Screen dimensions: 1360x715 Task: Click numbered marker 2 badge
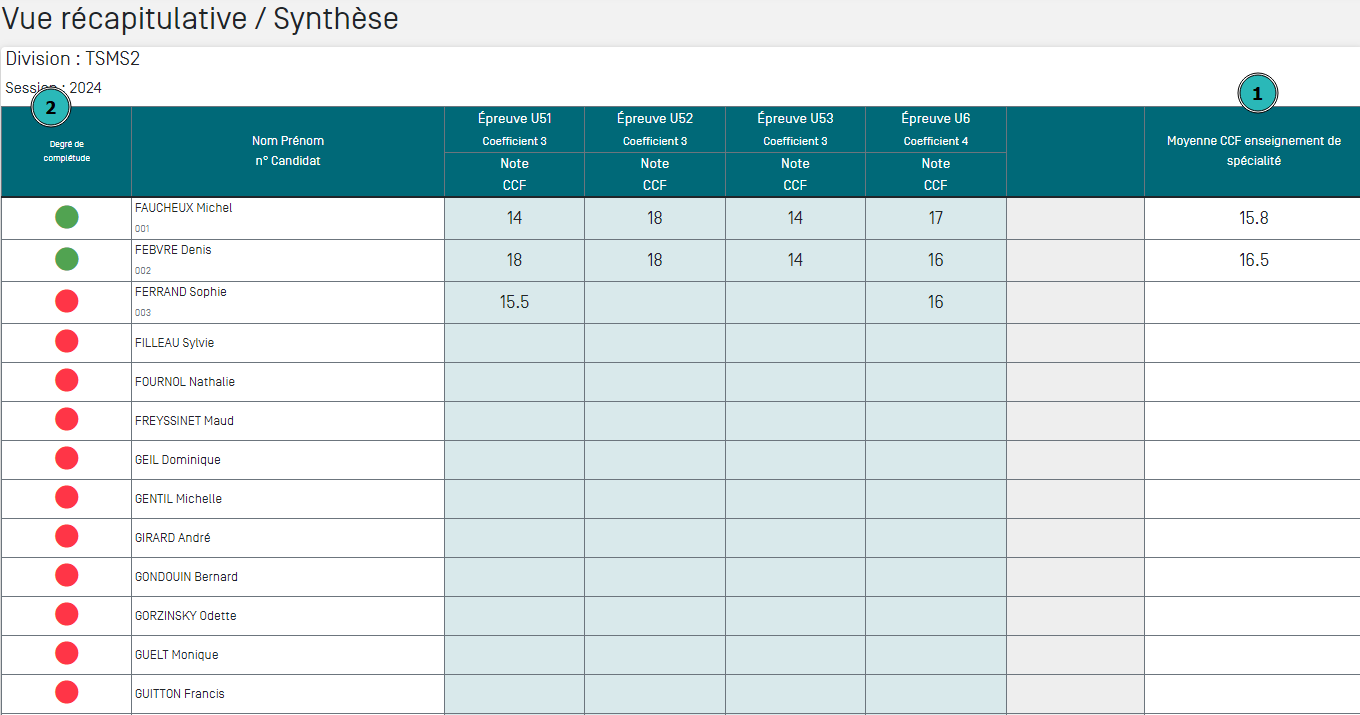[51, 108]
